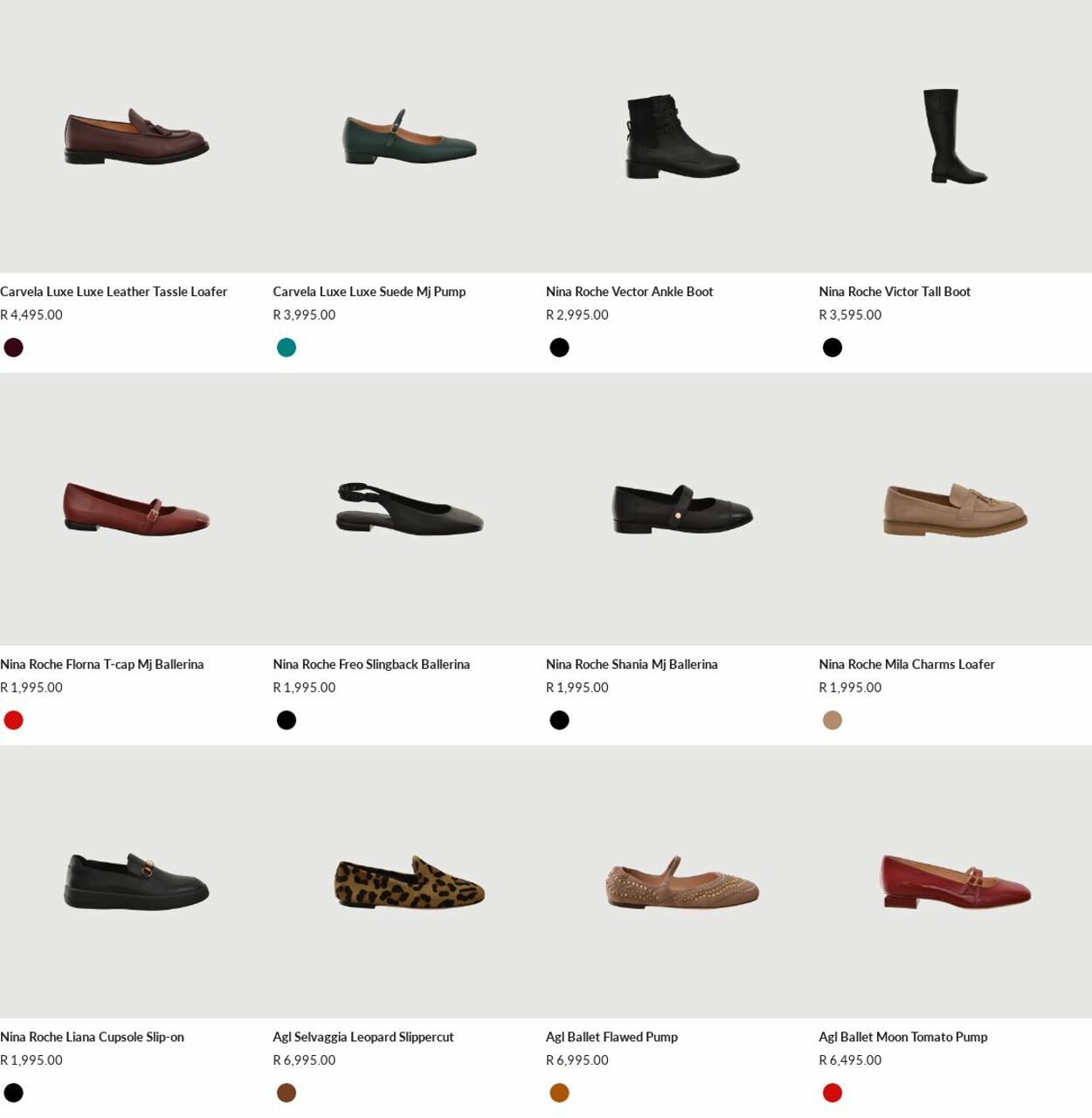The width and height of the screenshot is (1092, 1118).
Task: Open the Liana Cupsole Slip-on shoe image
Action: pyautogui.click(x=136, y=882)
